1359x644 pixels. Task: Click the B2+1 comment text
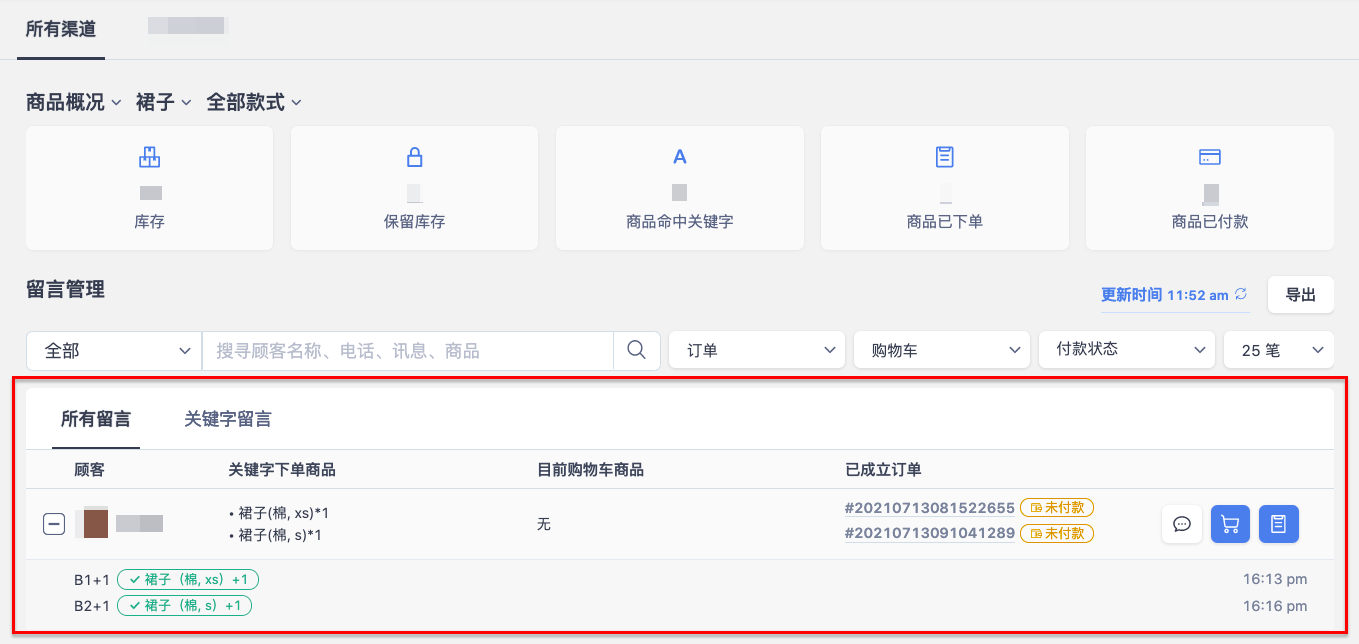[x=93, y=605]
